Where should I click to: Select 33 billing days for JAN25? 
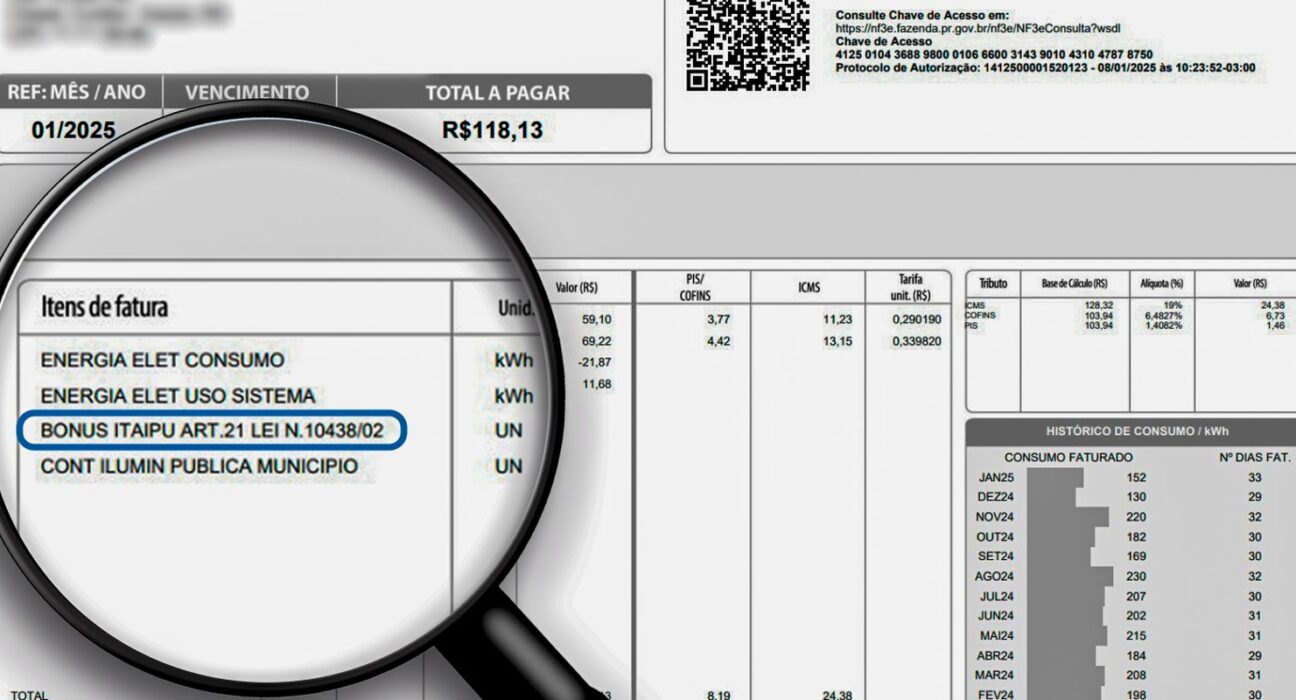click(1254, 478)
